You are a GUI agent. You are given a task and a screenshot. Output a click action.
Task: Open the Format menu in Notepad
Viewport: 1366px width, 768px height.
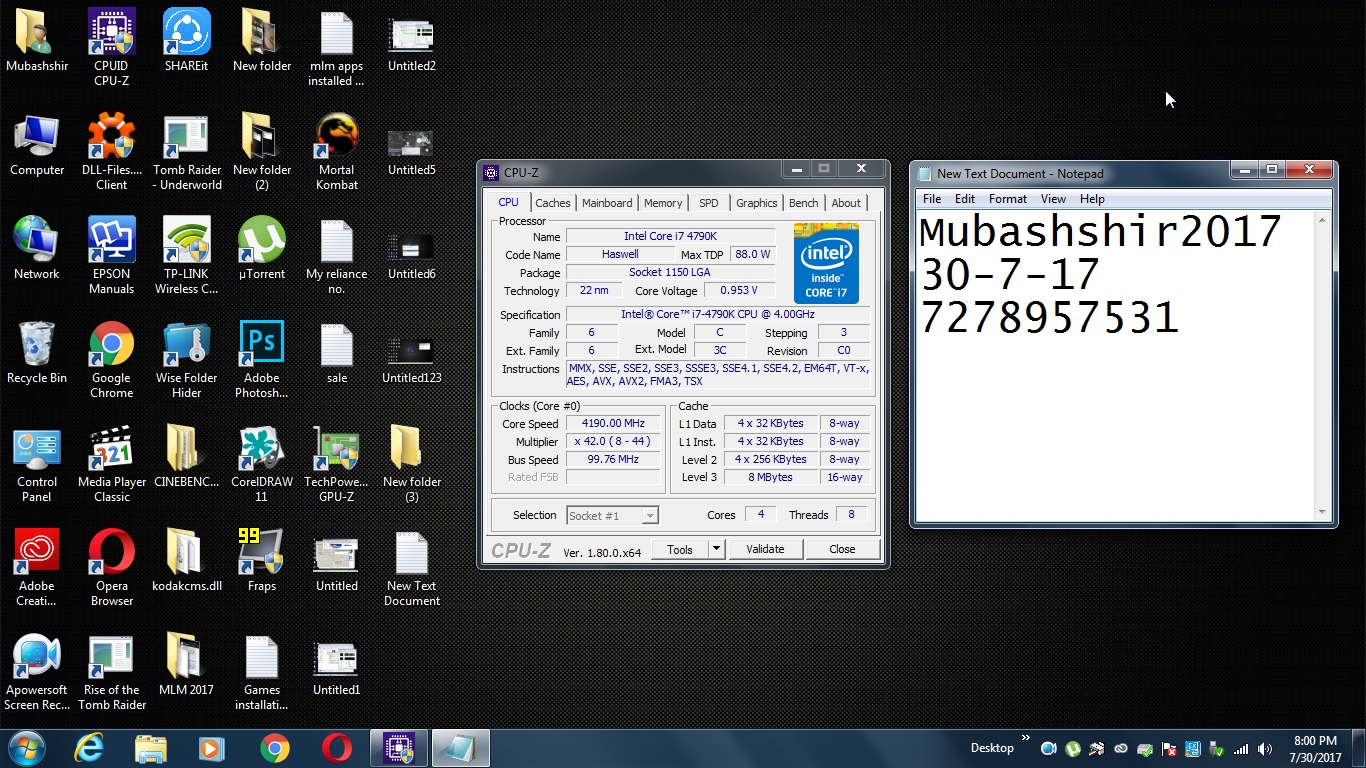pyautogui.click(x=1008, y=199)
